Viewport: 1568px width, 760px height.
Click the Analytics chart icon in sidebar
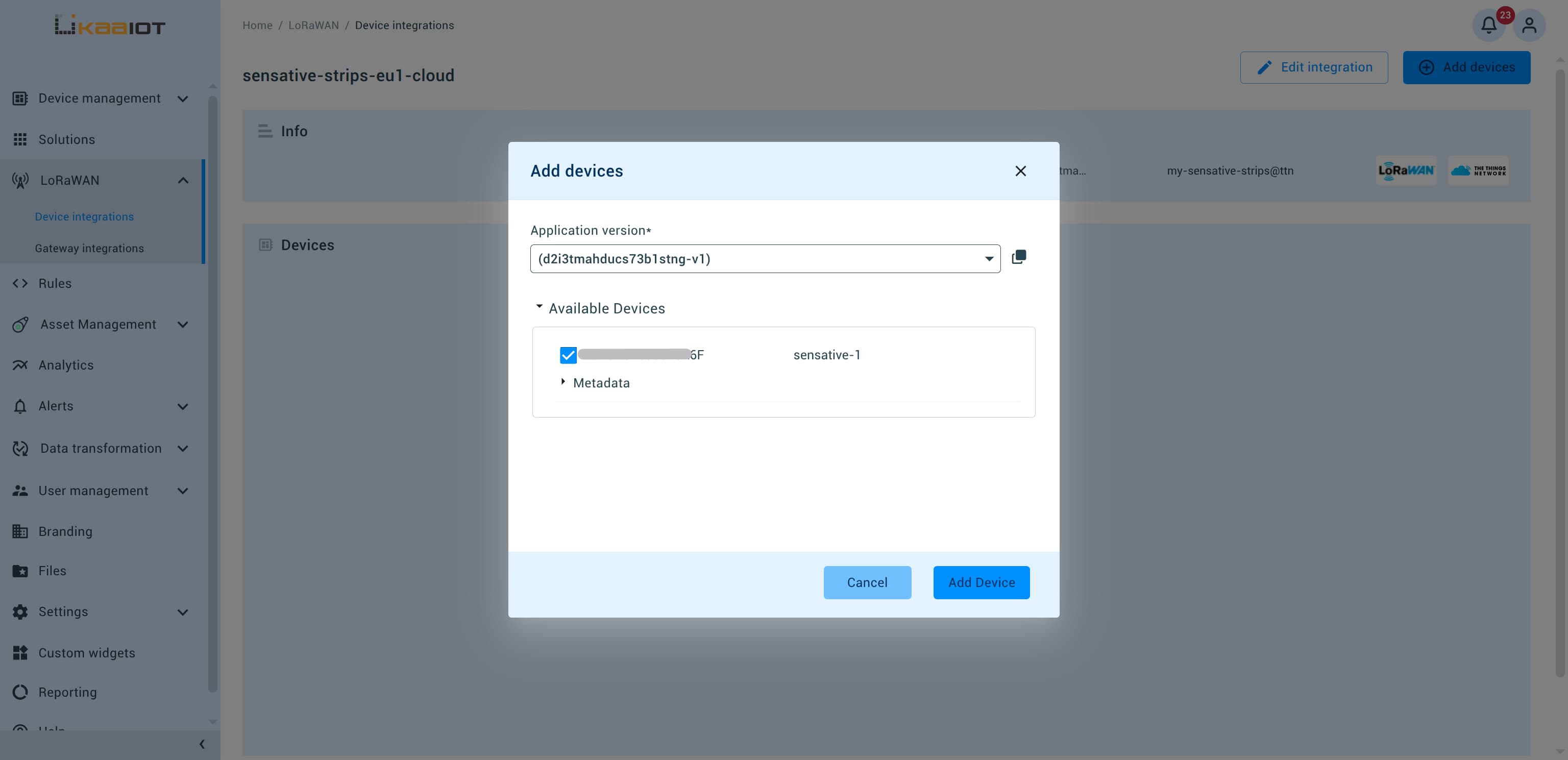[20, 365]
